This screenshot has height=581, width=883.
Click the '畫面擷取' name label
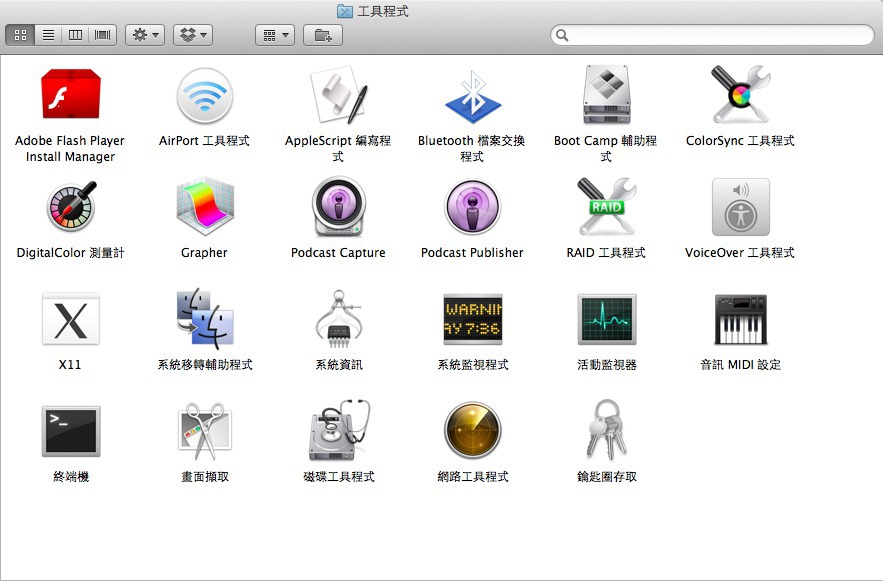[205, 476]
